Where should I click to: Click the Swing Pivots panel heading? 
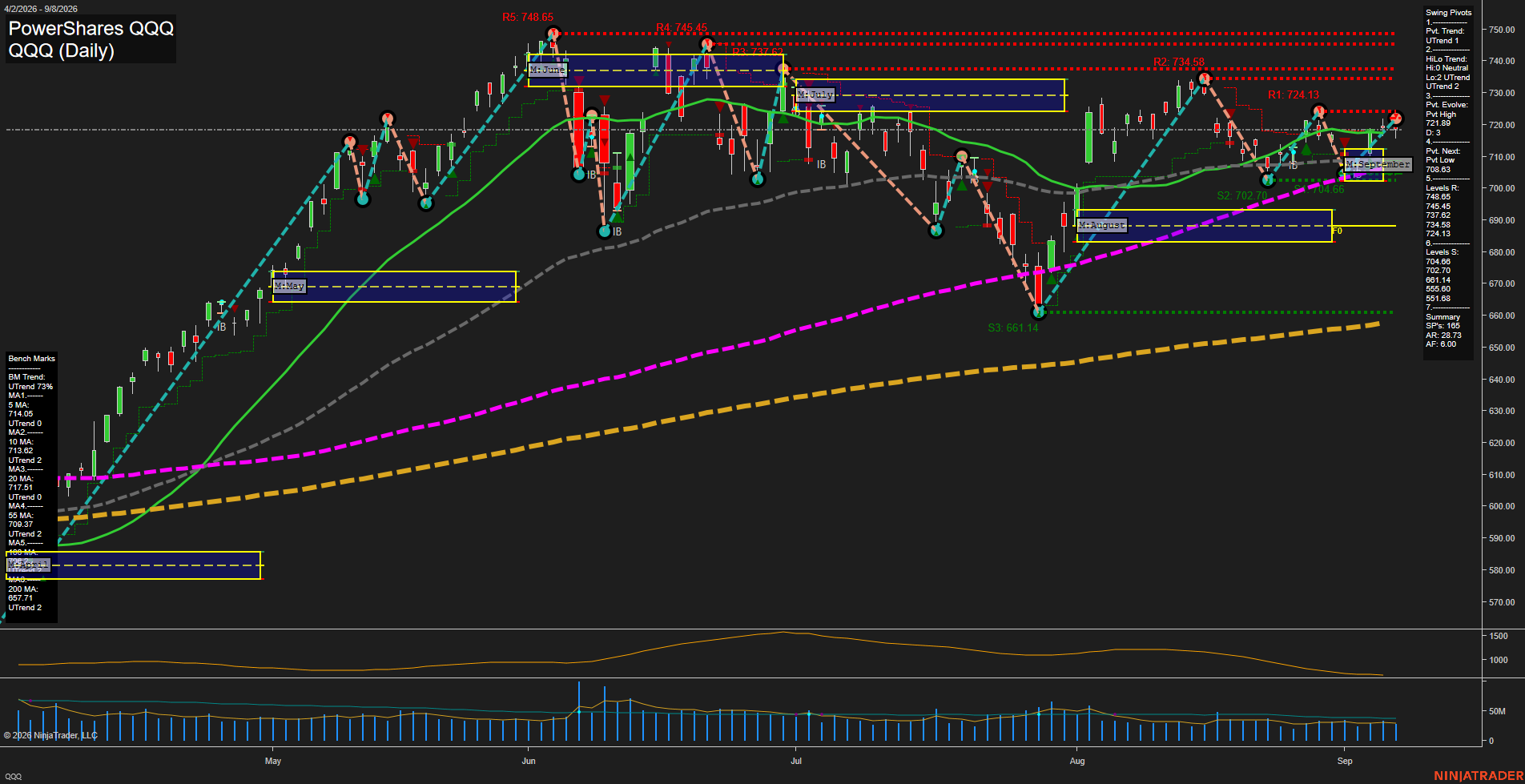1449,13
